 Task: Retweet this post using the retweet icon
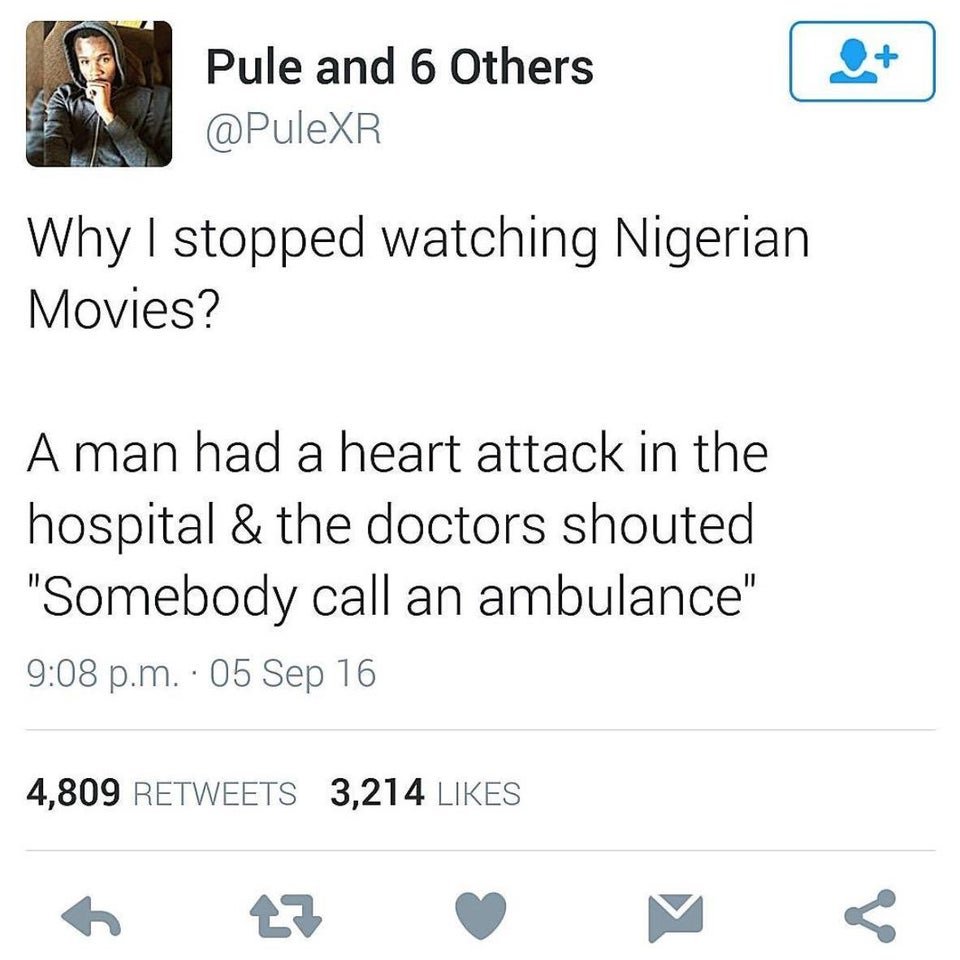click(286, 917)
